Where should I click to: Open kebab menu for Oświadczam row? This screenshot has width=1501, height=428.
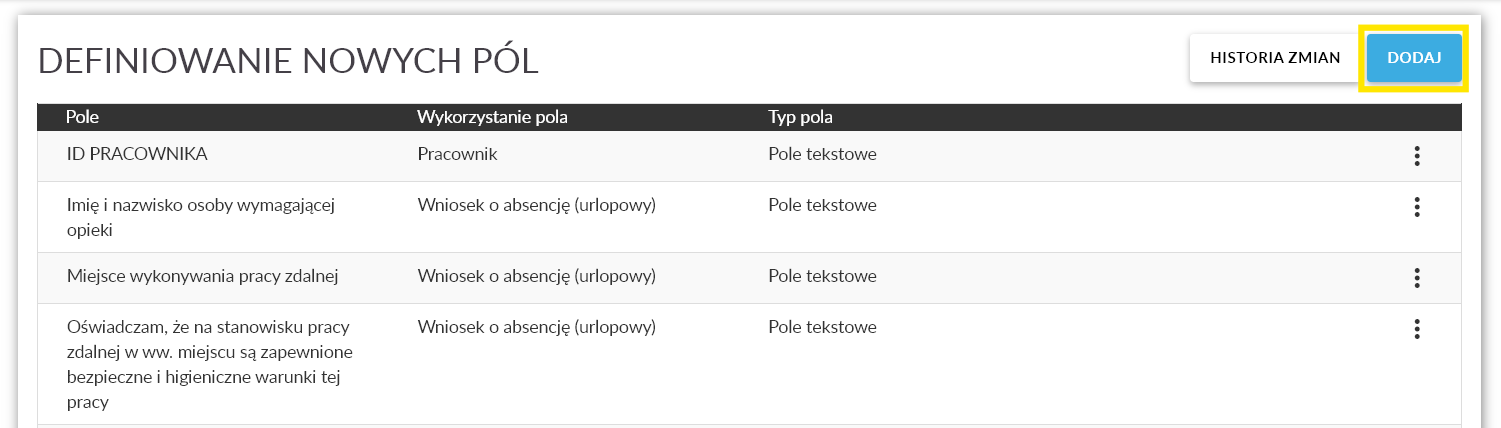[x=1416, y=329]
